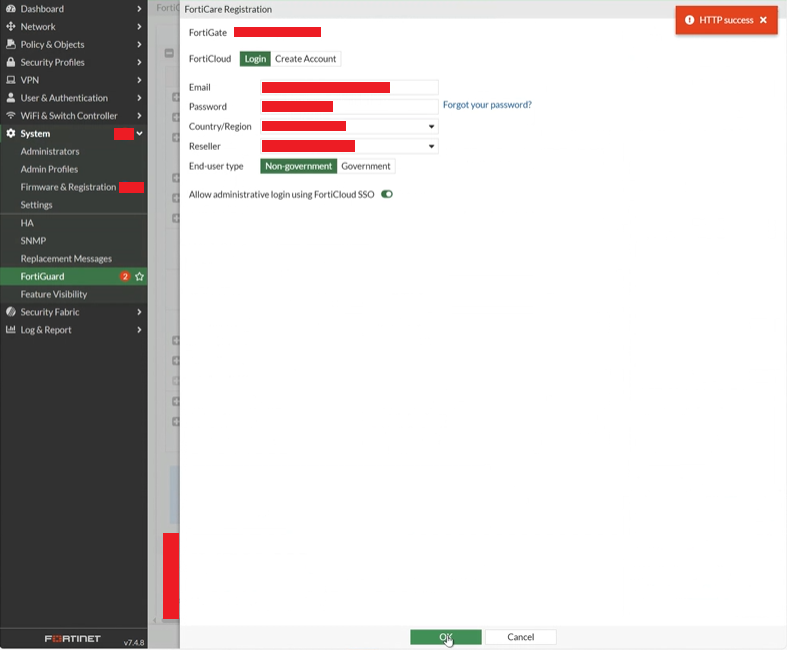Click the System gear icon

point(11,134)
